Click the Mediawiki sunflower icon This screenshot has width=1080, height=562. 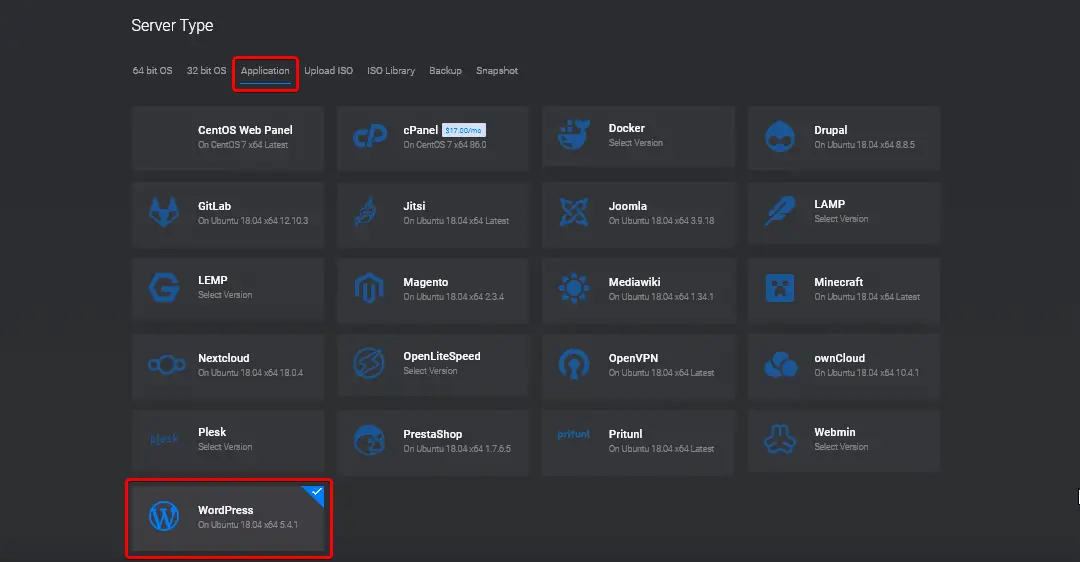[574, 288]
